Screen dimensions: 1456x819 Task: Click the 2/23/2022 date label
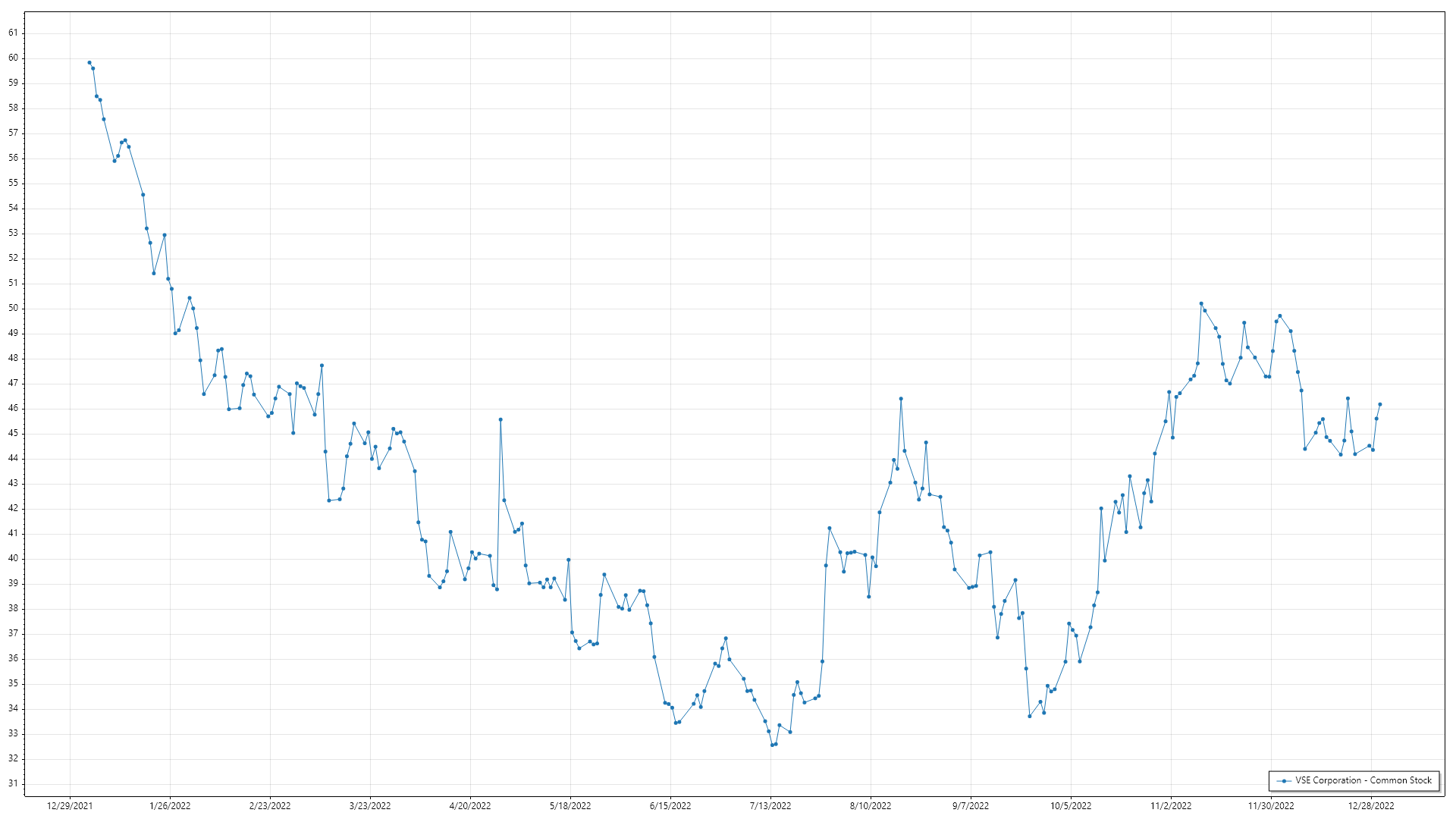pos(270,805)
